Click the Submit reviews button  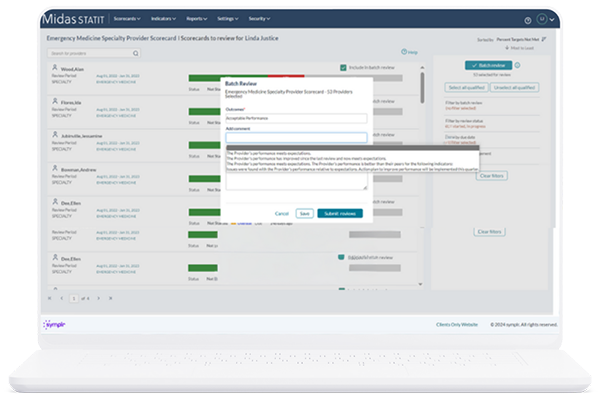click(x=340, y=214)
